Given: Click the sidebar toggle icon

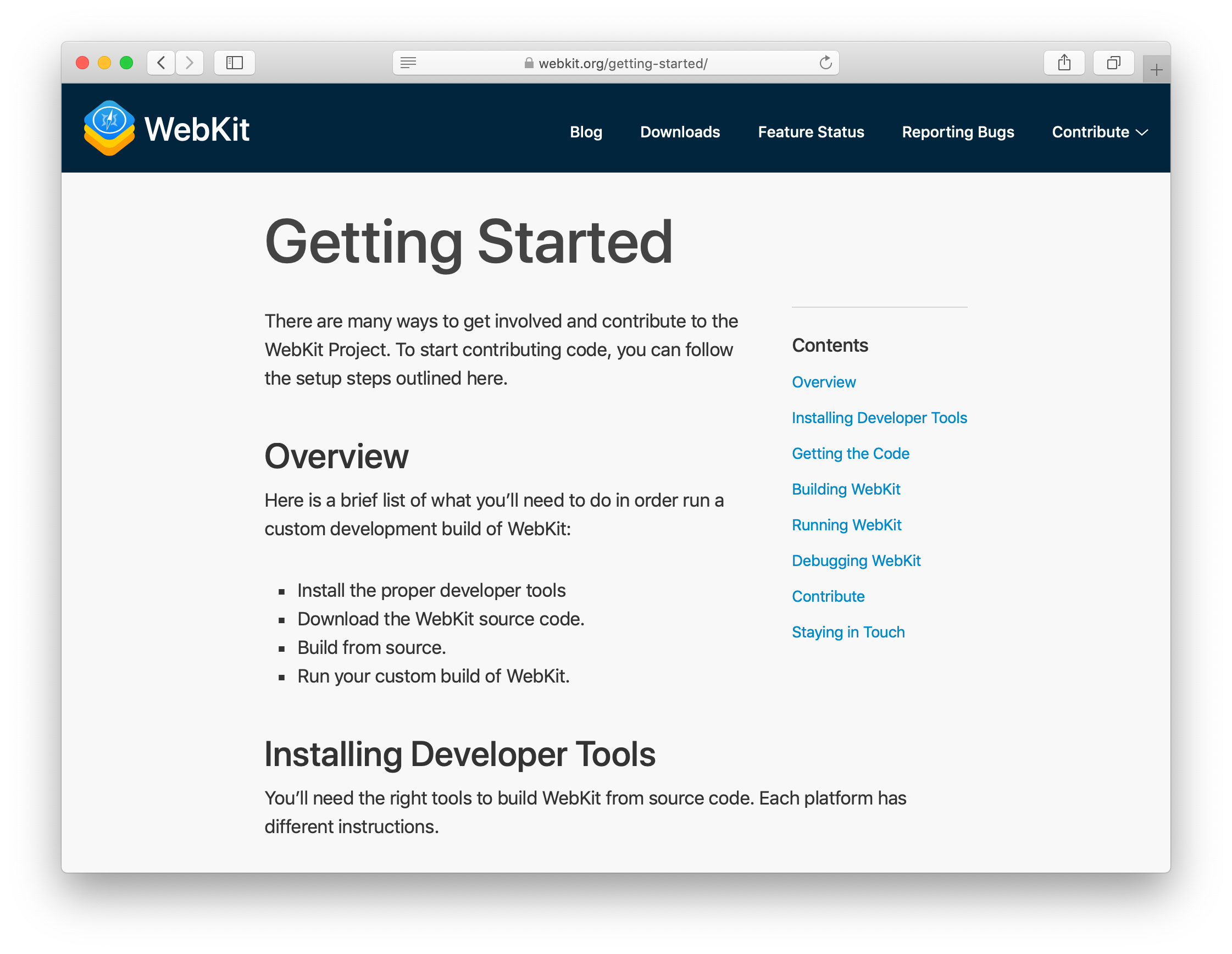Looking at the screenshot, I should pos(235,61).
